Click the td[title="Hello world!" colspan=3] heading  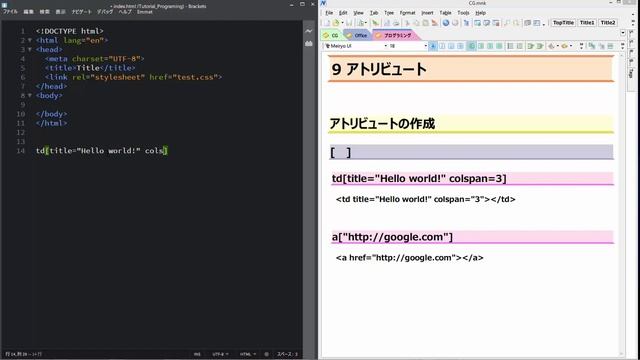point(419,179)
